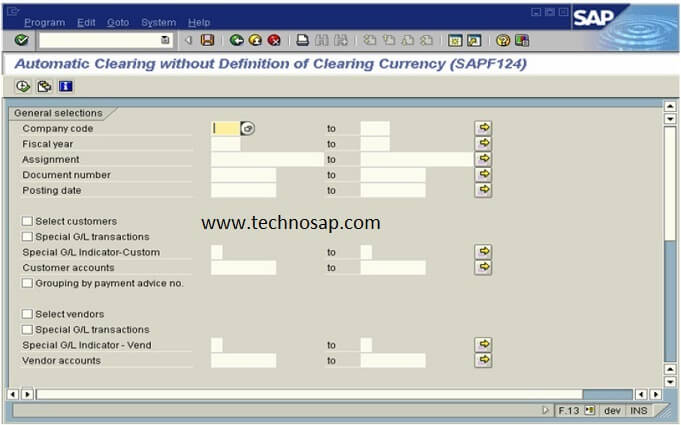The height and width of the screenshot is (425, 681).
Task: Open the System menu
Action: click(158, 22)
